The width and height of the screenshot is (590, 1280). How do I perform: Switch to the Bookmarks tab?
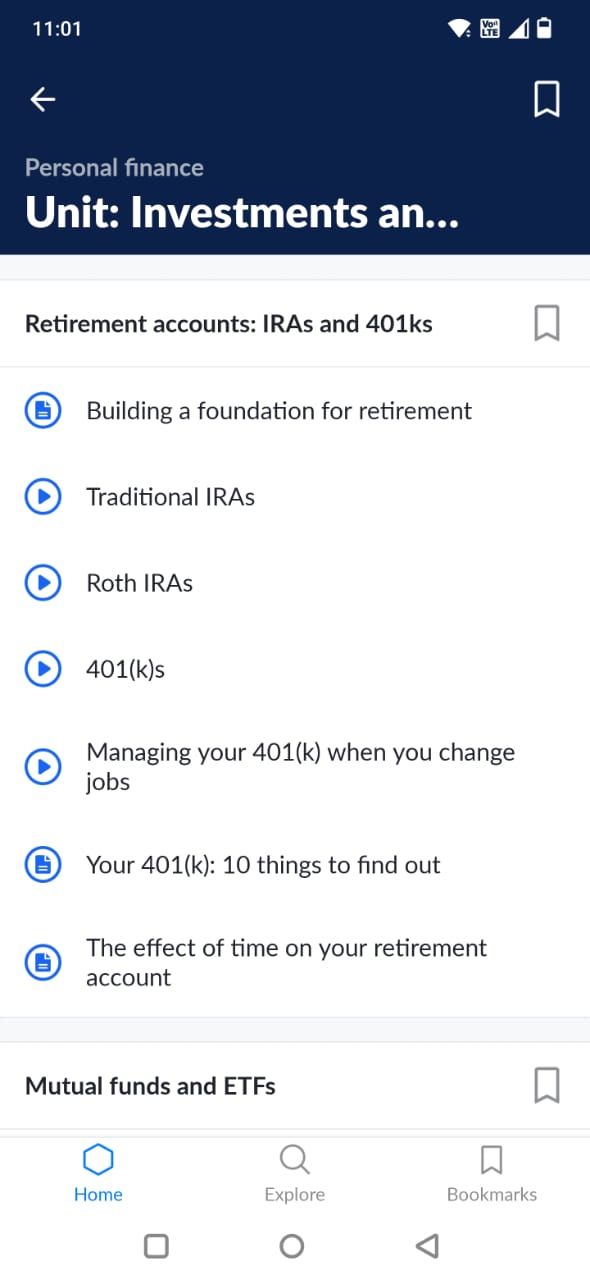491,1170
